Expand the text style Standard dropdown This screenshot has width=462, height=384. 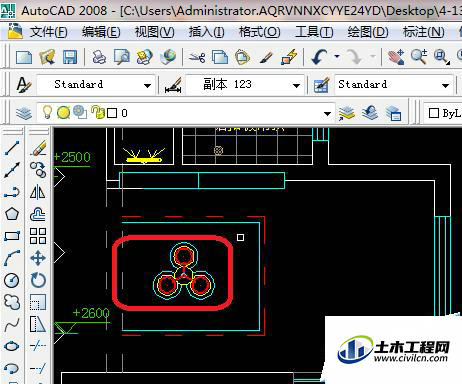147,86
